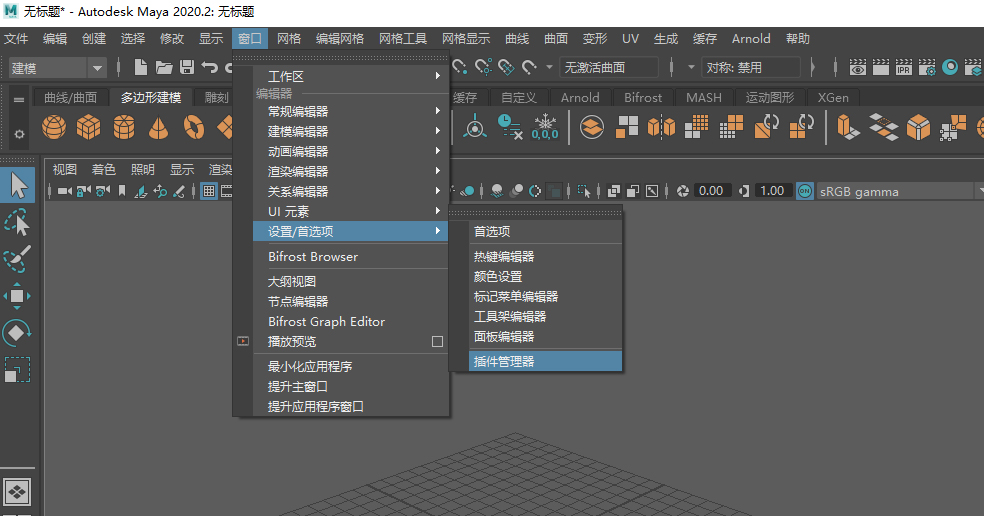Expand the 常规编辑器 submenu

pyautogui.click(x=351, y=111)
